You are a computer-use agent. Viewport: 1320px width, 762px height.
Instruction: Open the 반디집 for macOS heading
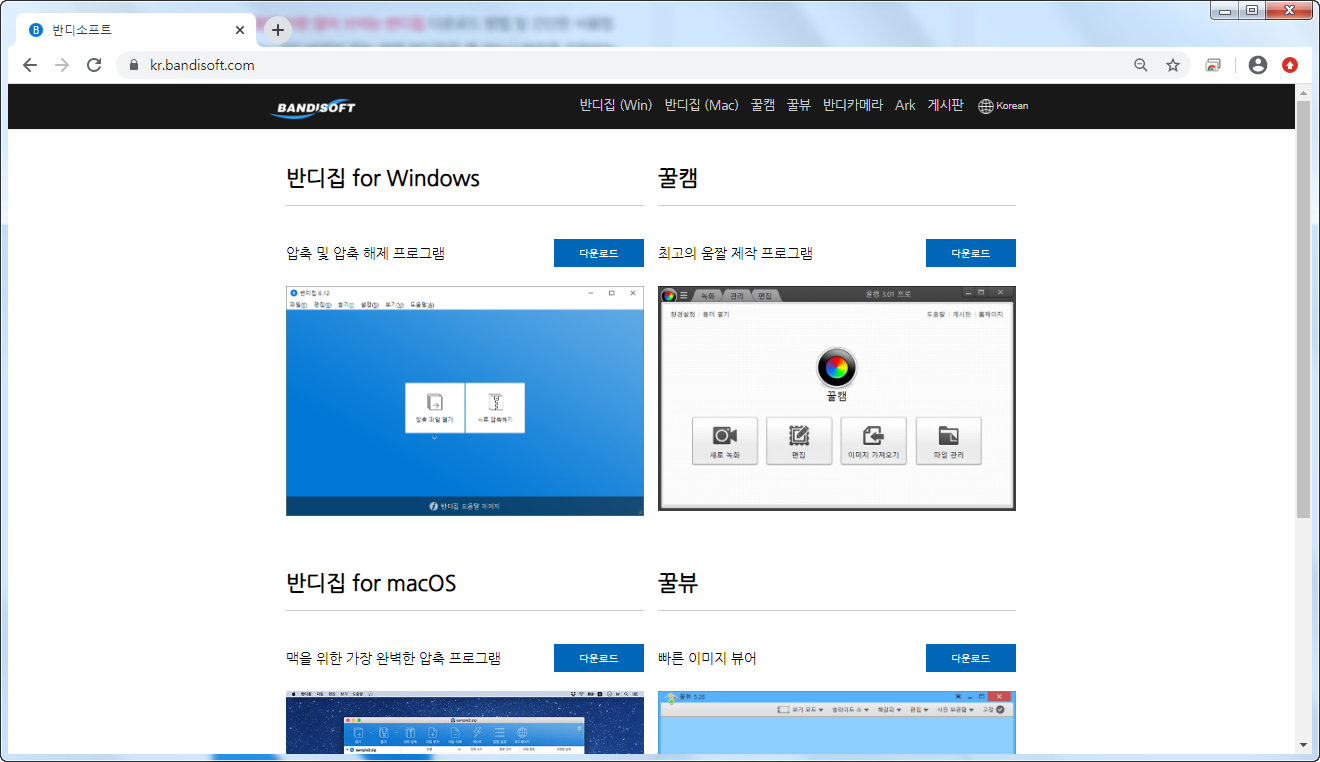tap(371, 583)
